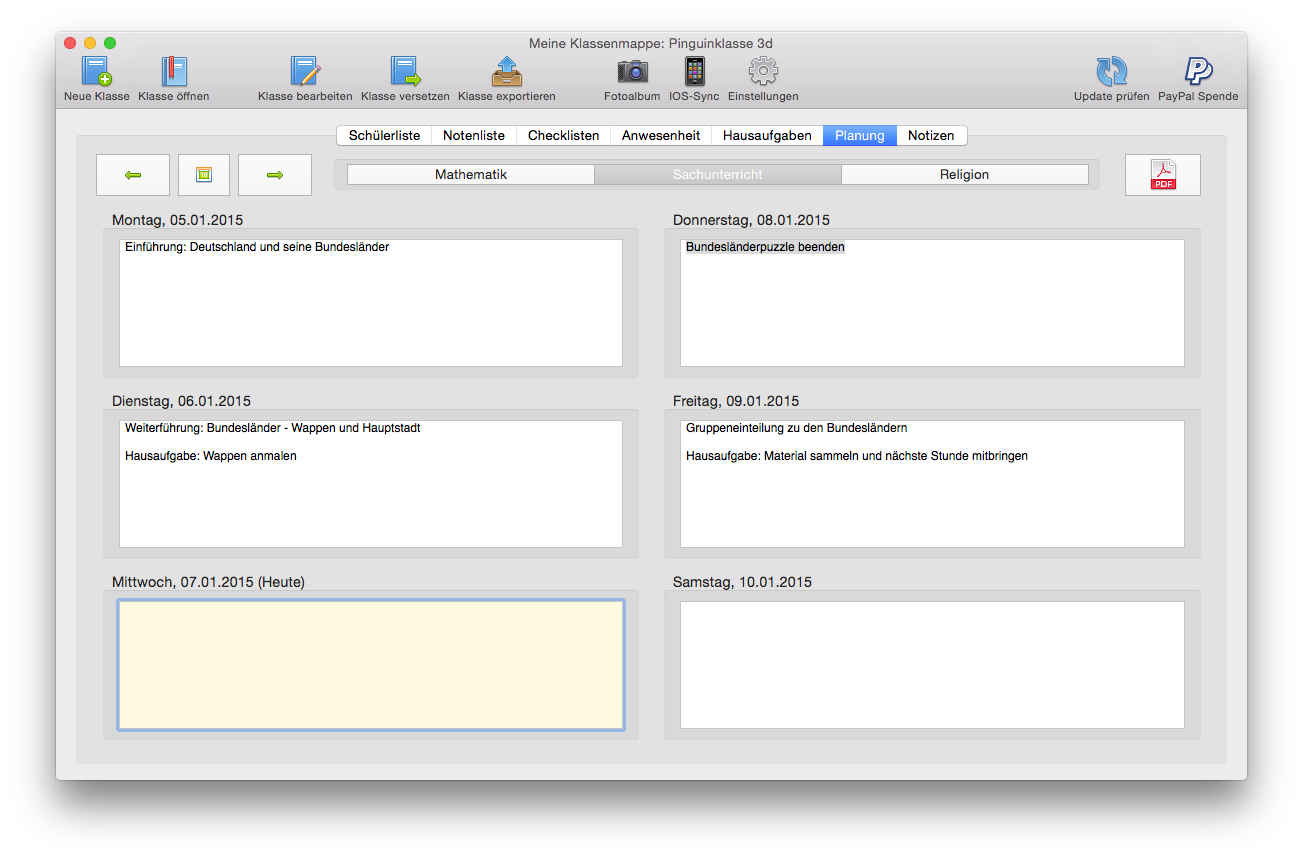
Task: Click the Mittwoch, 07.01.2015 (Heute) heading
Action: 208,582
